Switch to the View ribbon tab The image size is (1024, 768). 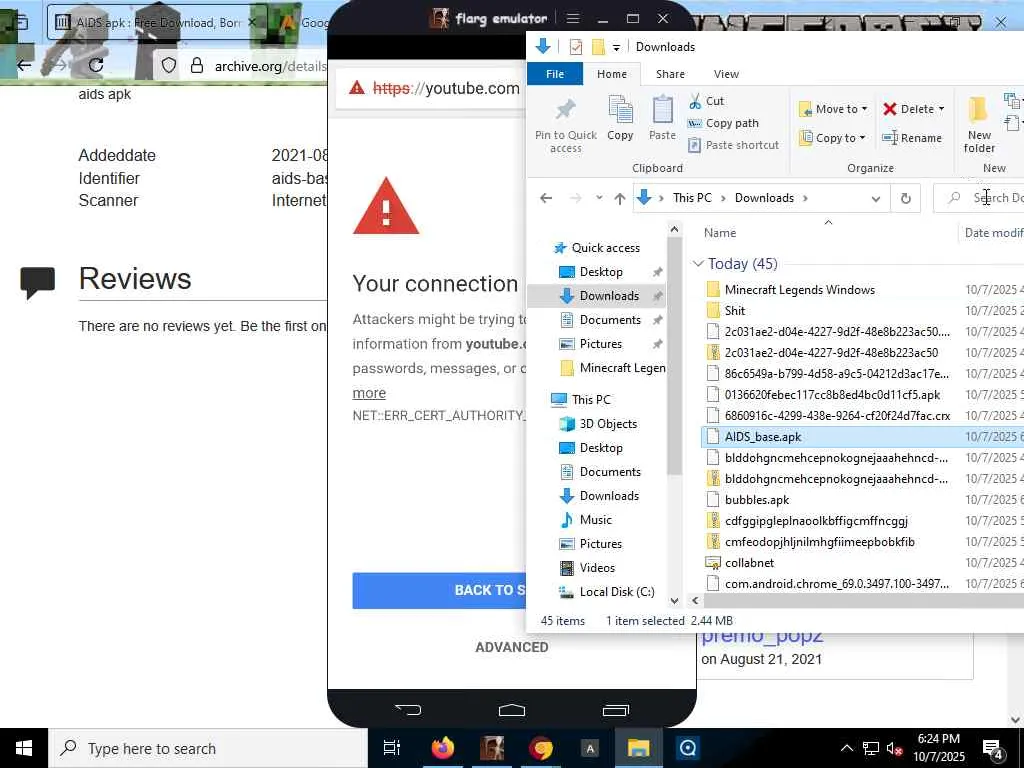coord(726,74)
